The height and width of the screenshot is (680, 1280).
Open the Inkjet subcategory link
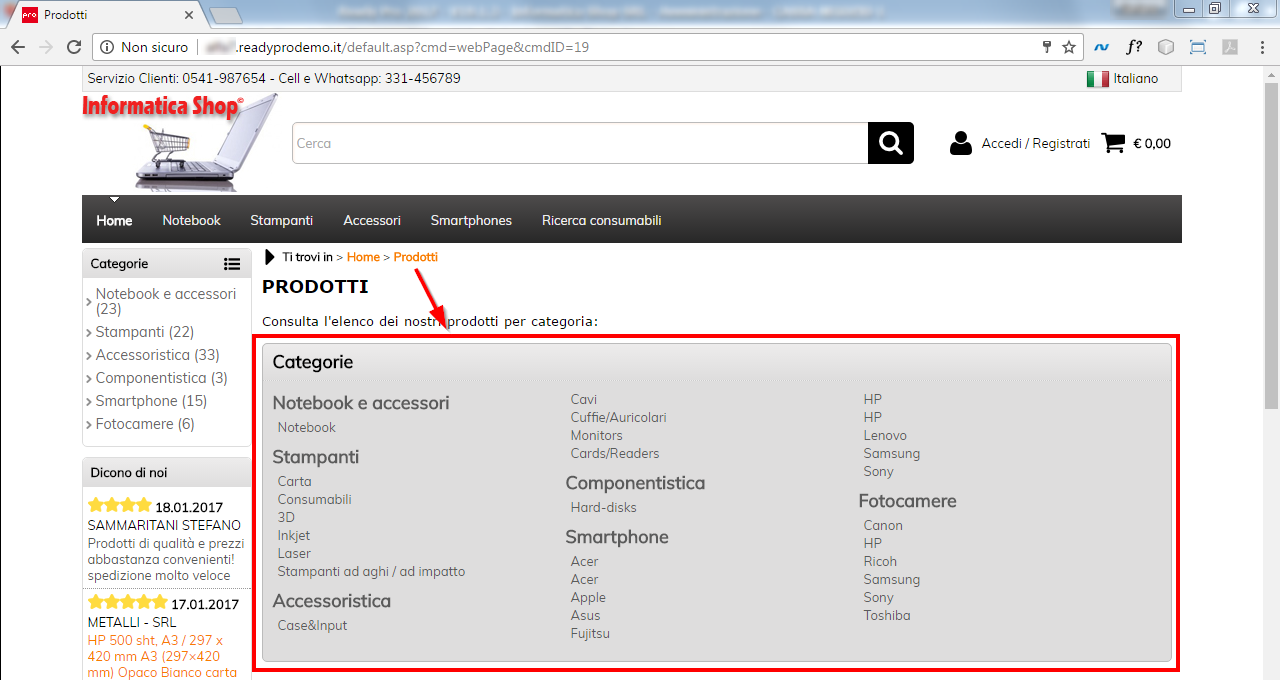294,535
